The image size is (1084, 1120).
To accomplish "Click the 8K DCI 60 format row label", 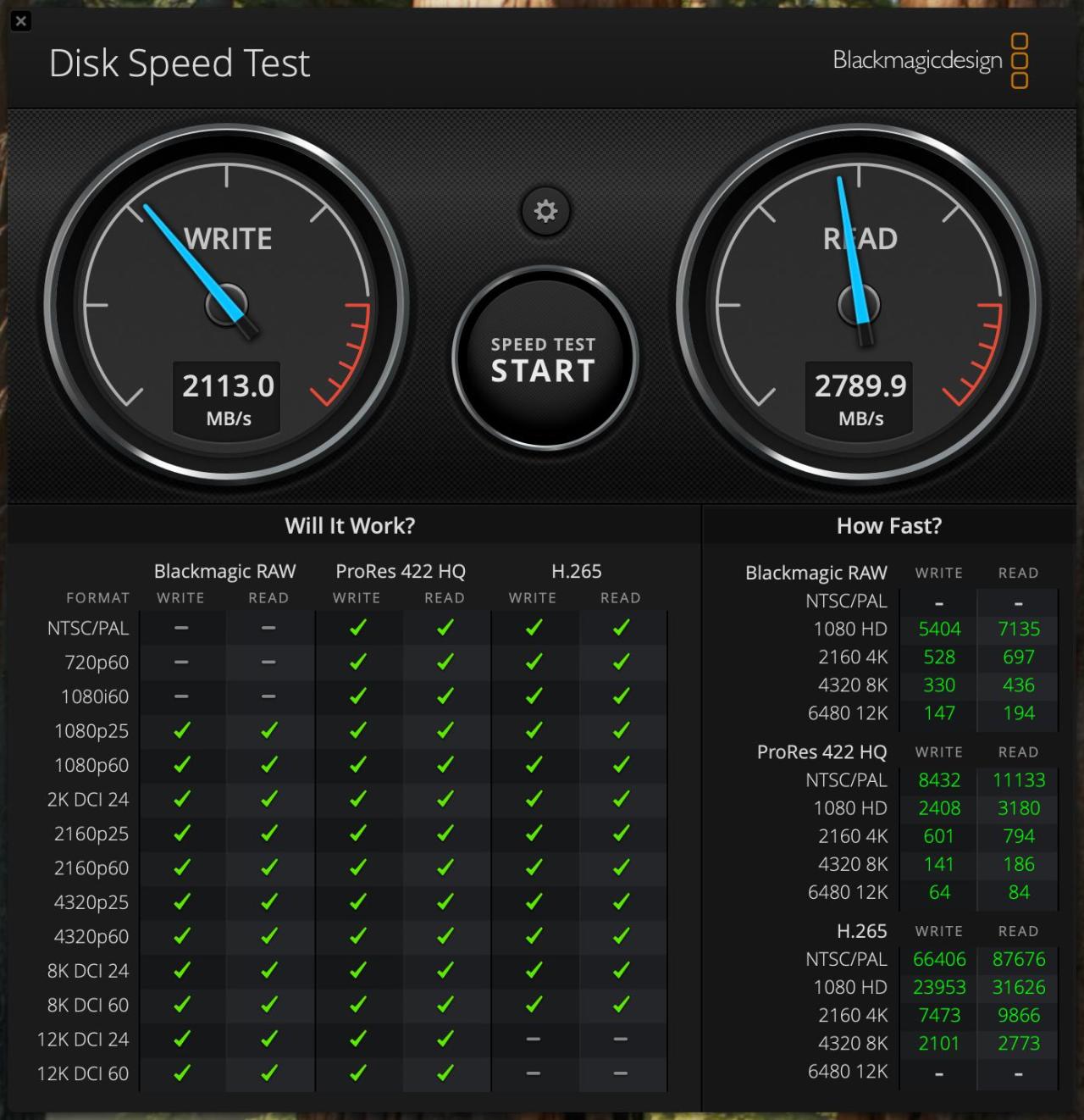I will click(88, 1005).
